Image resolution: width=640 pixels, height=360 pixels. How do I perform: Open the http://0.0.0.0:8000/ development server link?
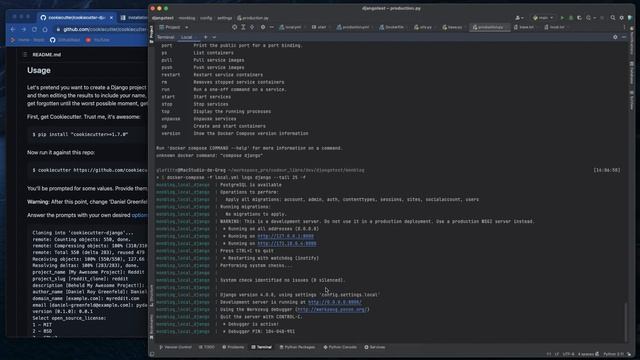tap(335, 302)
